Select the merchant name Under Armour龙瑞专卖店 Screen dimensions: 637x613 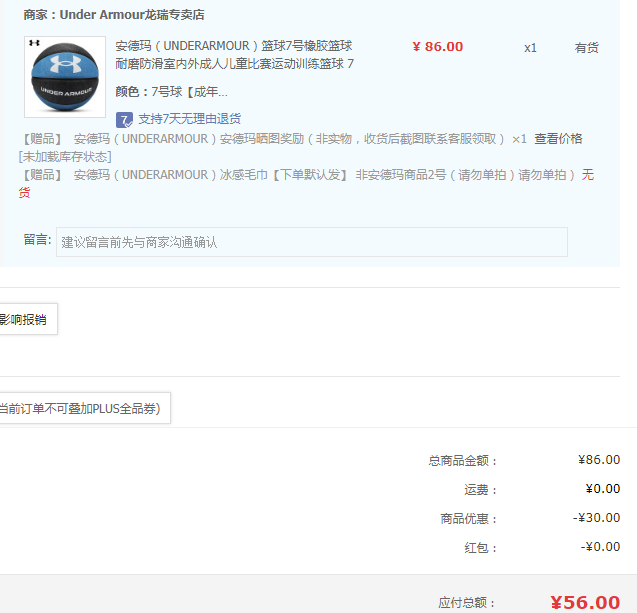point(132,15)
